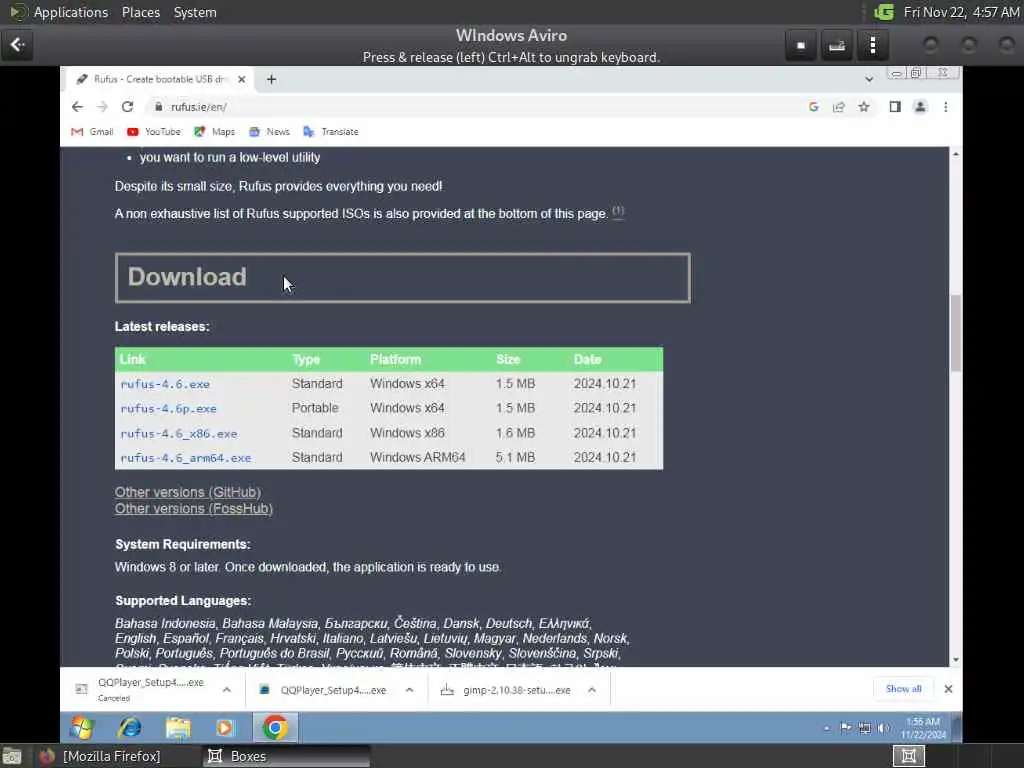1024x768 pixels.
Task: Open the System menu
Action: pos(195,12)
